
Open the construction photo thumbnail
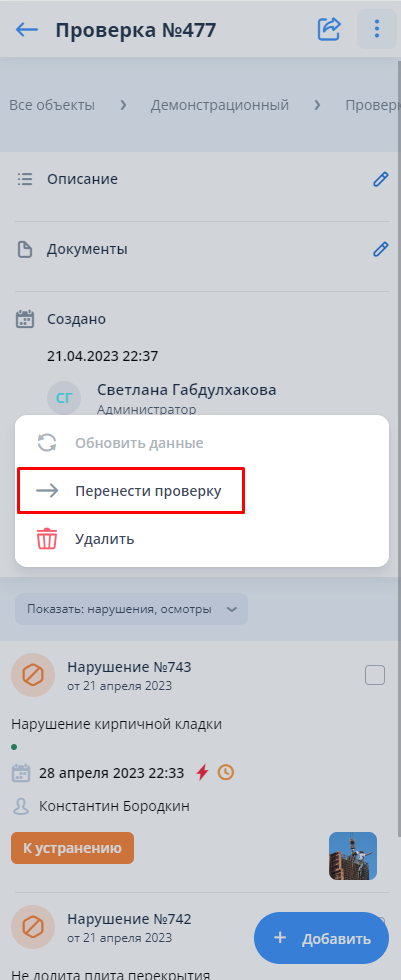click(x=353, y=856)
